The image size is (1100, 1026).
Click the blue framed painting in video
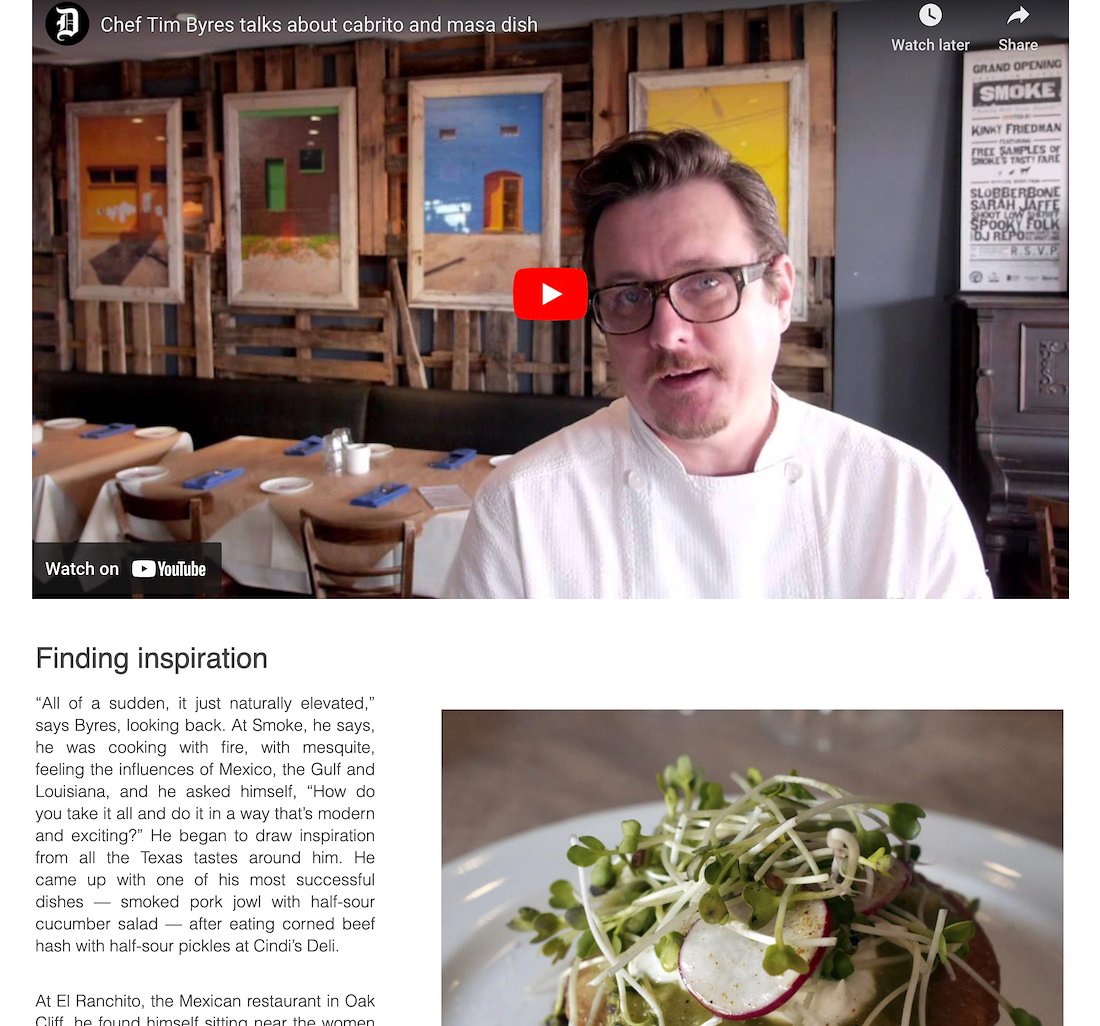click(x=484, y=189)
